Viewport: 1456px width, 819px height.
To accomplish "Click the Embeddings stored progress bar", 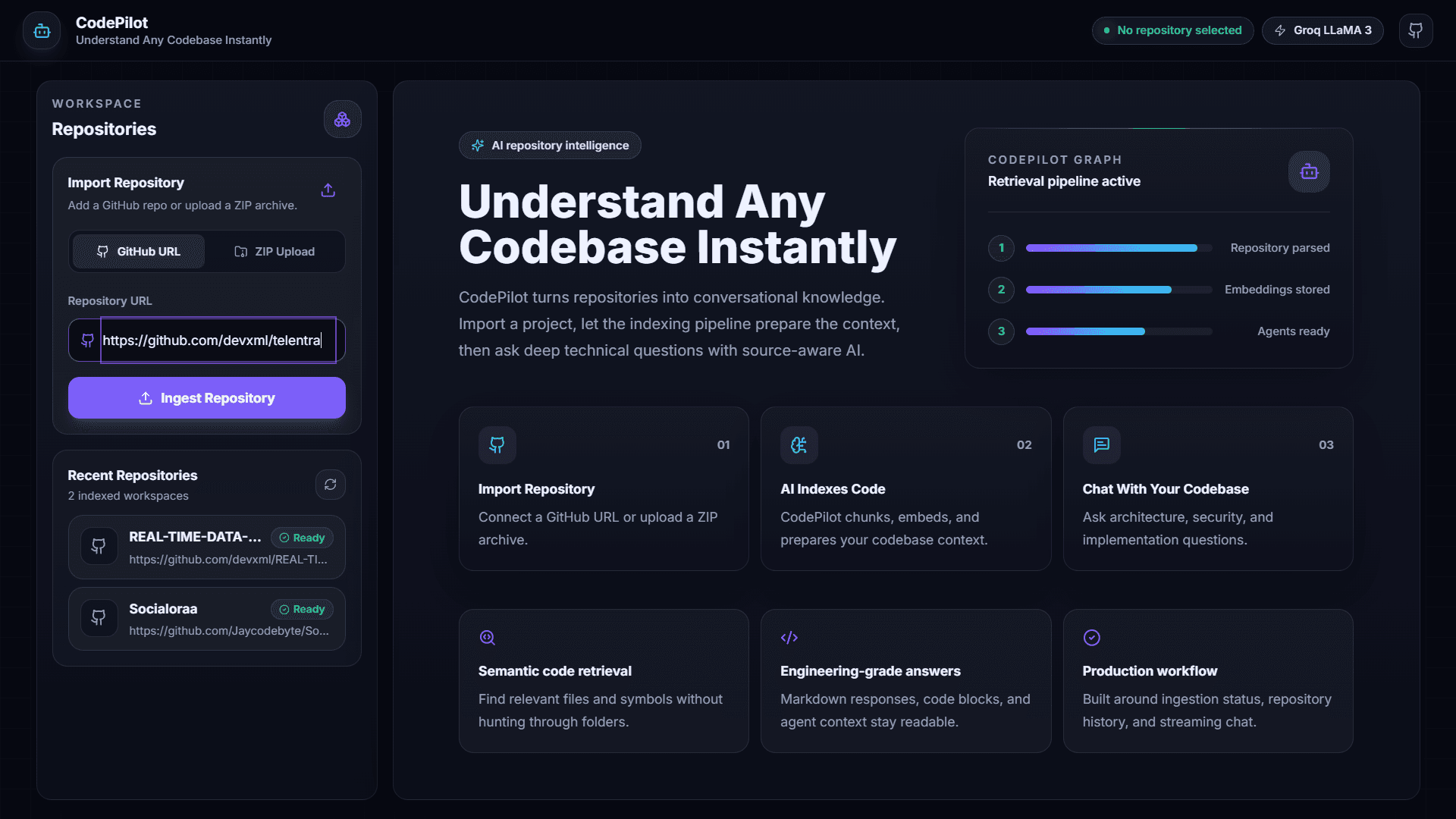I will pos(1119,290).
